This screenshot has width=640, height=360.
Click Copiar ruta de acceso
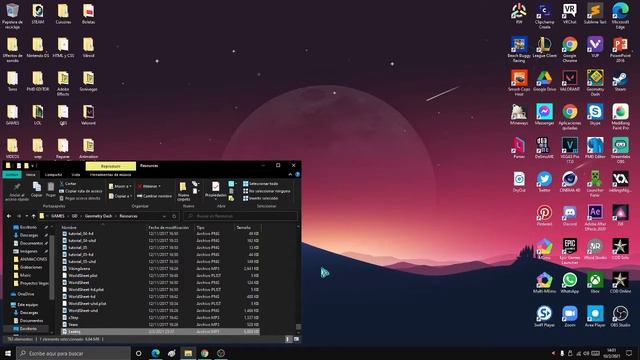tap(80, 191)
